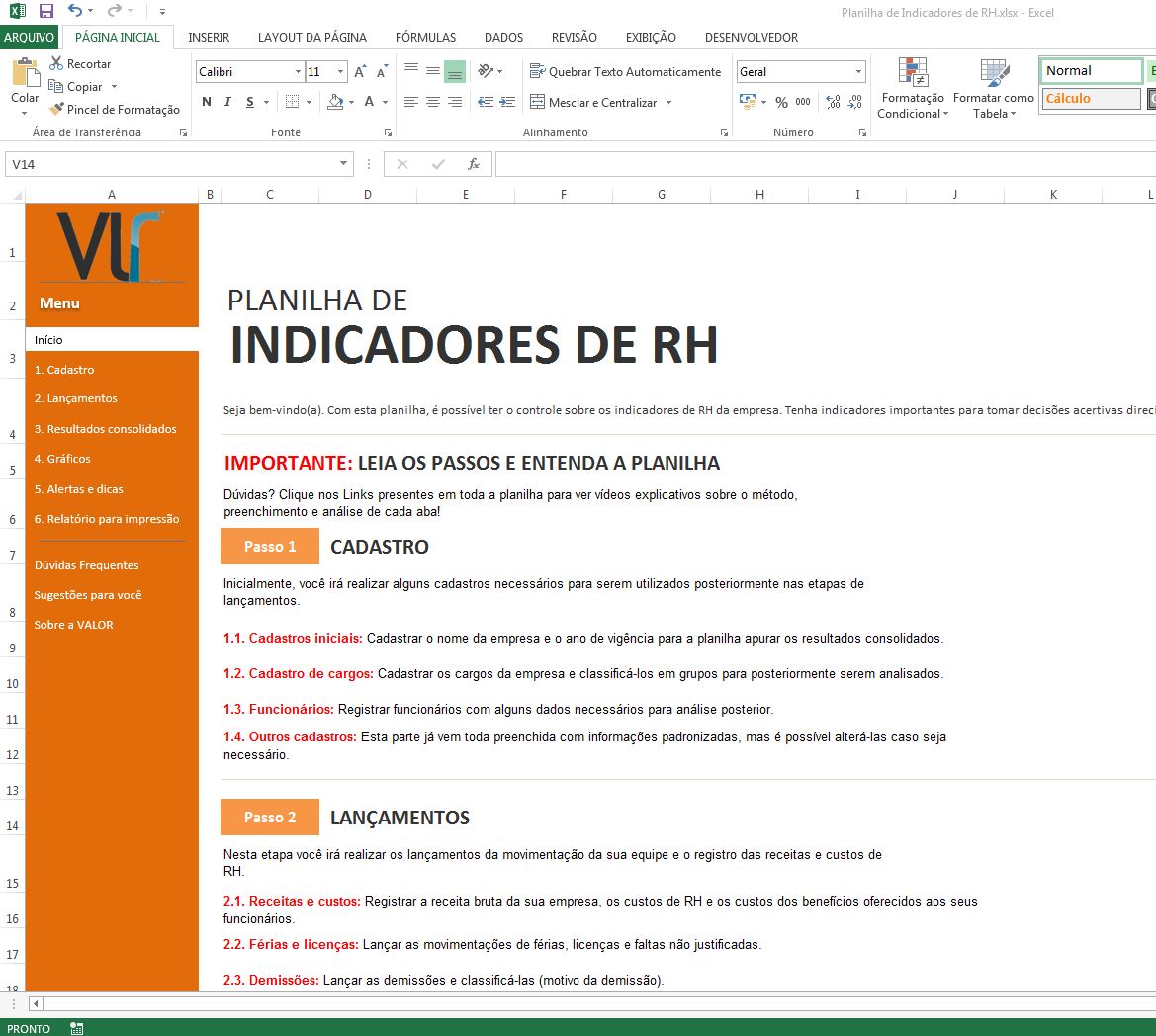Image resolution: width=1156 pixels, height=1036 pixels.
Task: Open 3. Resultados consolidados menu item
Action: 106,429
